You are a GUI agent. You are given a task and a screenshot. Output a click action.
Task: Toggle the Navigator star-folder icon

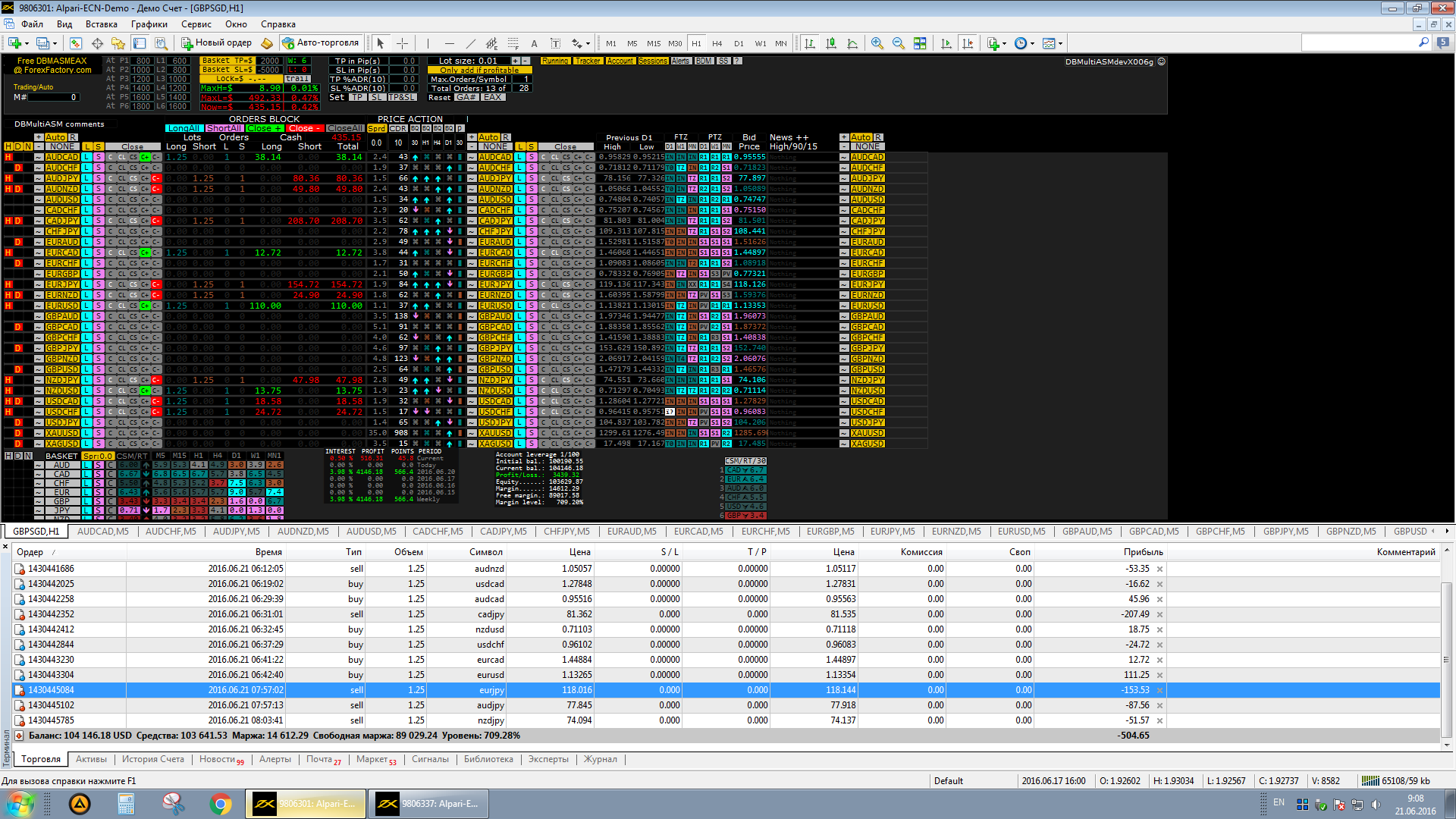[118, 43]
